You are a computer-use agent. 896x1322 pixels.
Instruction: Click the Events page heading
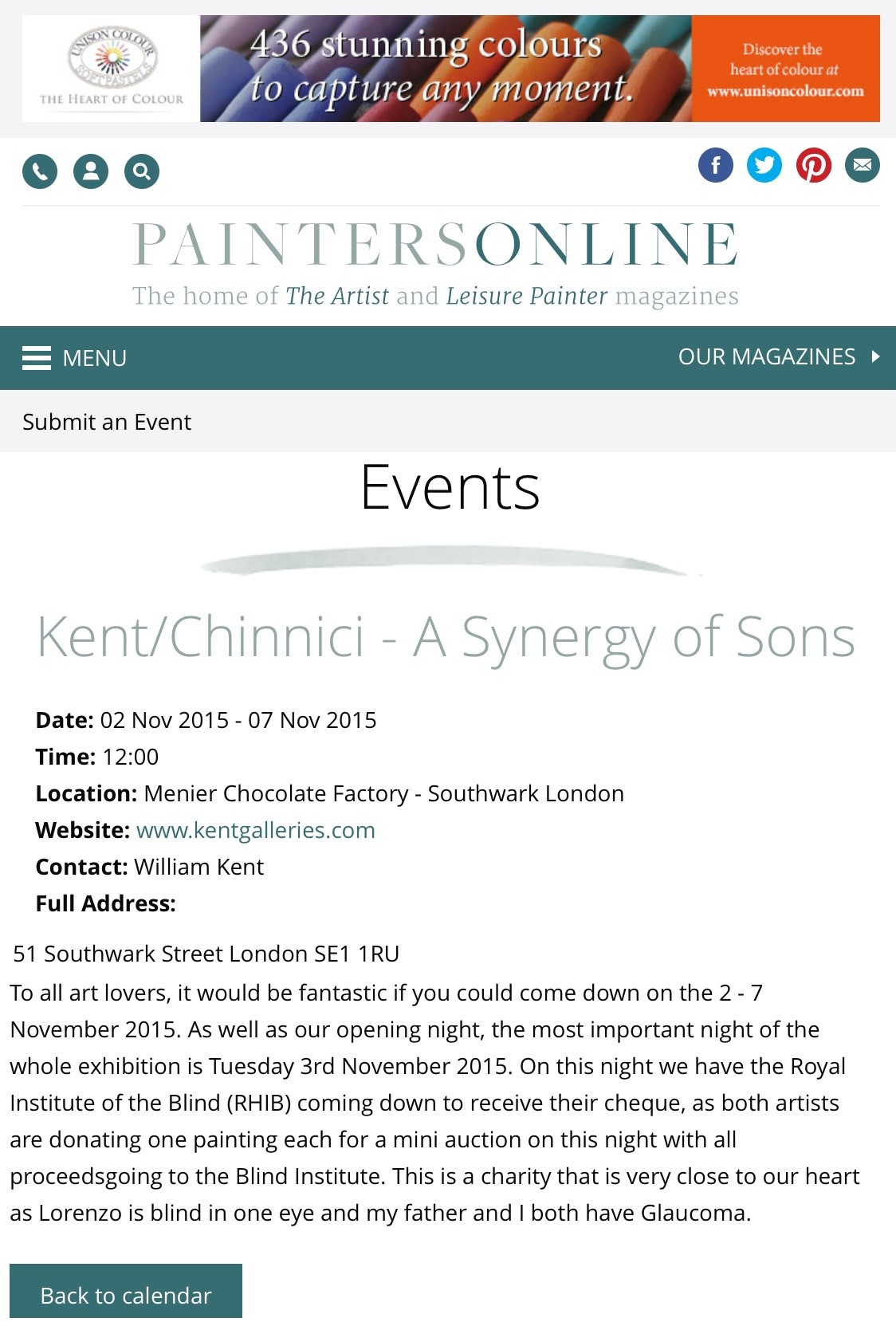[450, 488]
